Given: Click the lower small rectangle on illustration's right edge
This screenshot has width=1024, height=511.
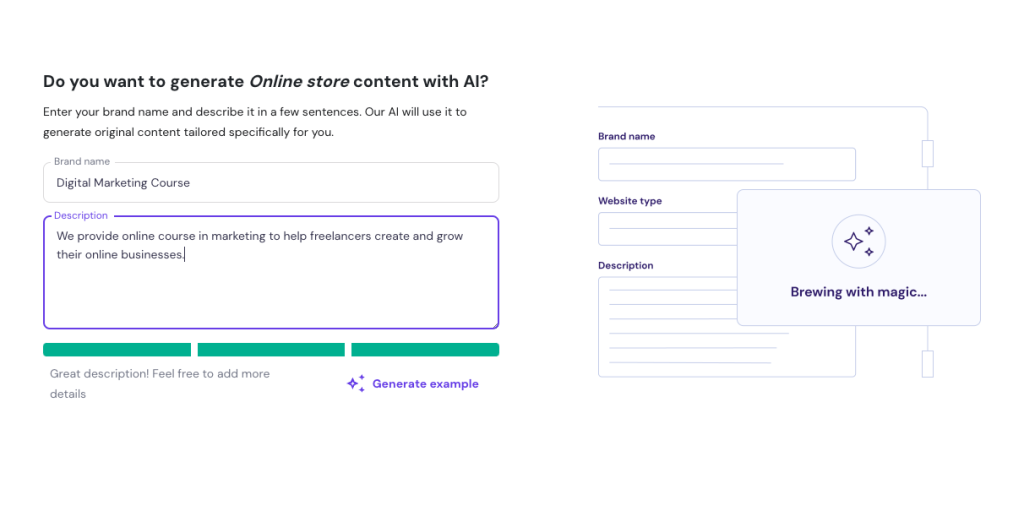Looking at the screenshot, I should pyautogui.click(x=927, y=364).
